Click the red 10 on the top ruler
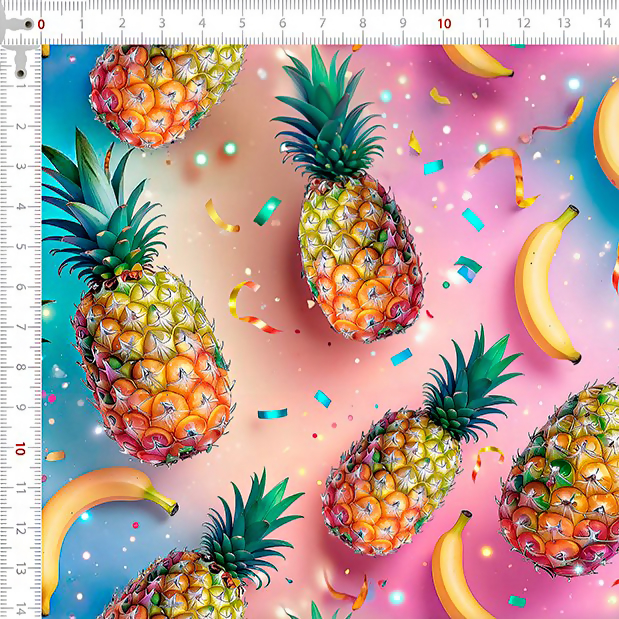This screenshot has height=619, width=619. point(444,23)
